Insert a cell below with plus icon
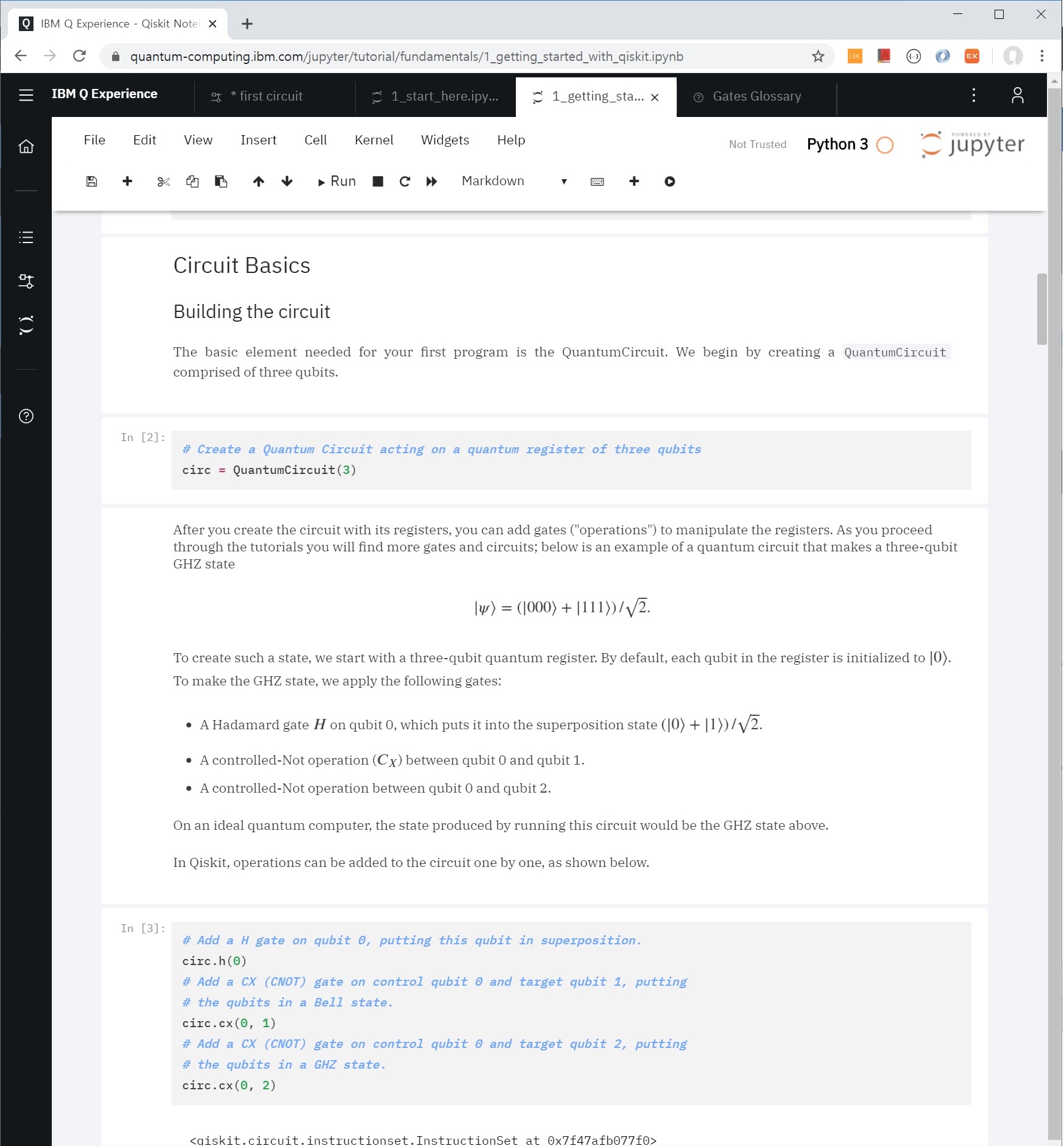The height and width of the screenshot is (1146, 1064). click(127, 182)
